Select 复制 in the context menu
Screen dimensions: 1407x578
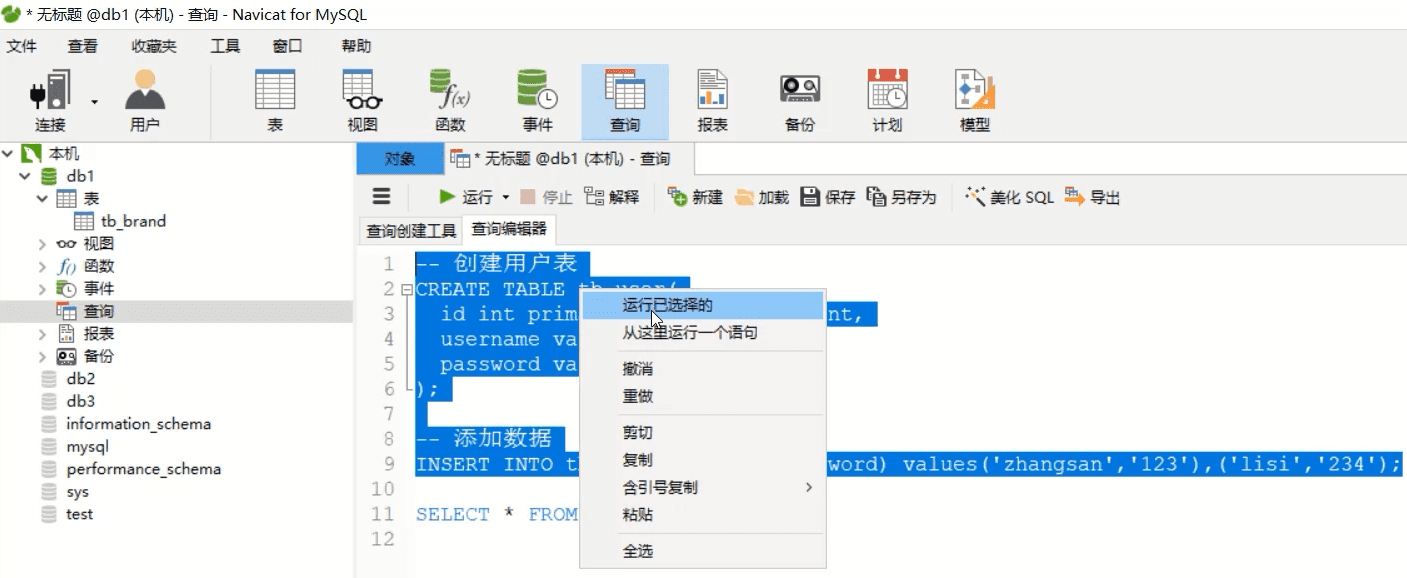(x=637, y=460)
